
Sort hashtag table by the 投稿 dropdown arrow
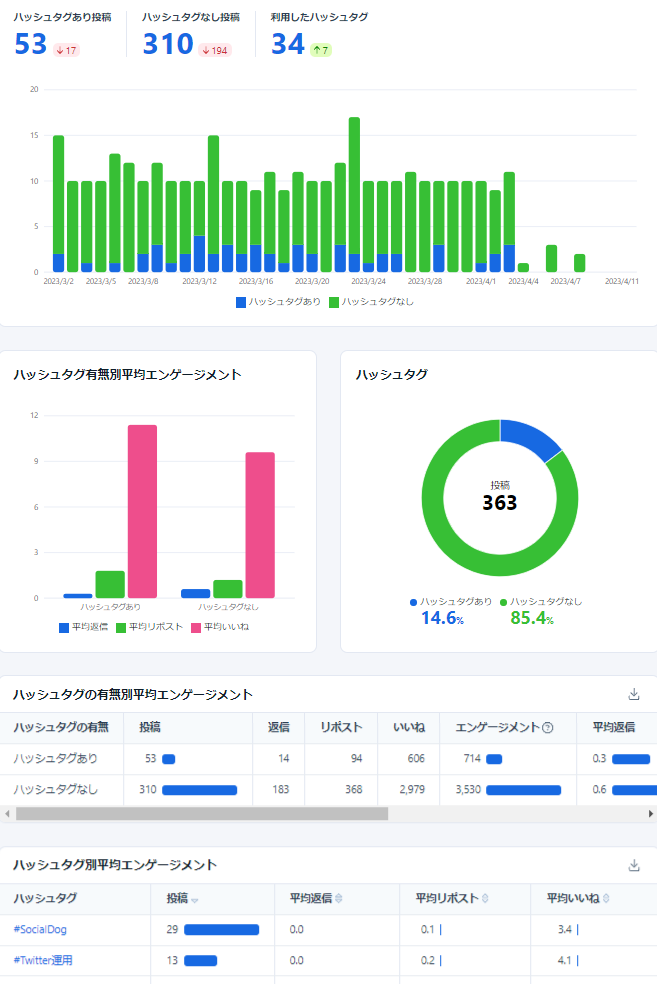195,900
